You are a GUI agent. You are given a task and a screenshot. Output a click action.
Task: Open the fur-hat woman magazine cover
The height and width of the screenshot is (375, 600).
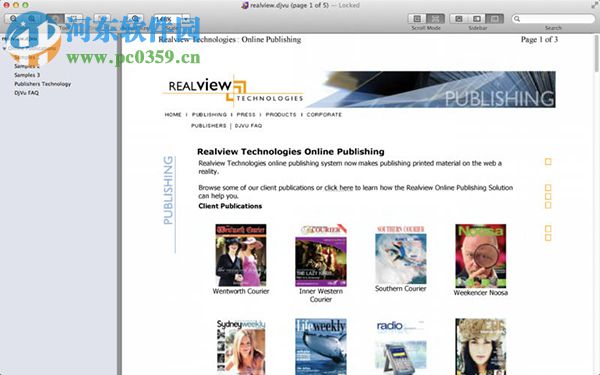(x=481, y=347)
